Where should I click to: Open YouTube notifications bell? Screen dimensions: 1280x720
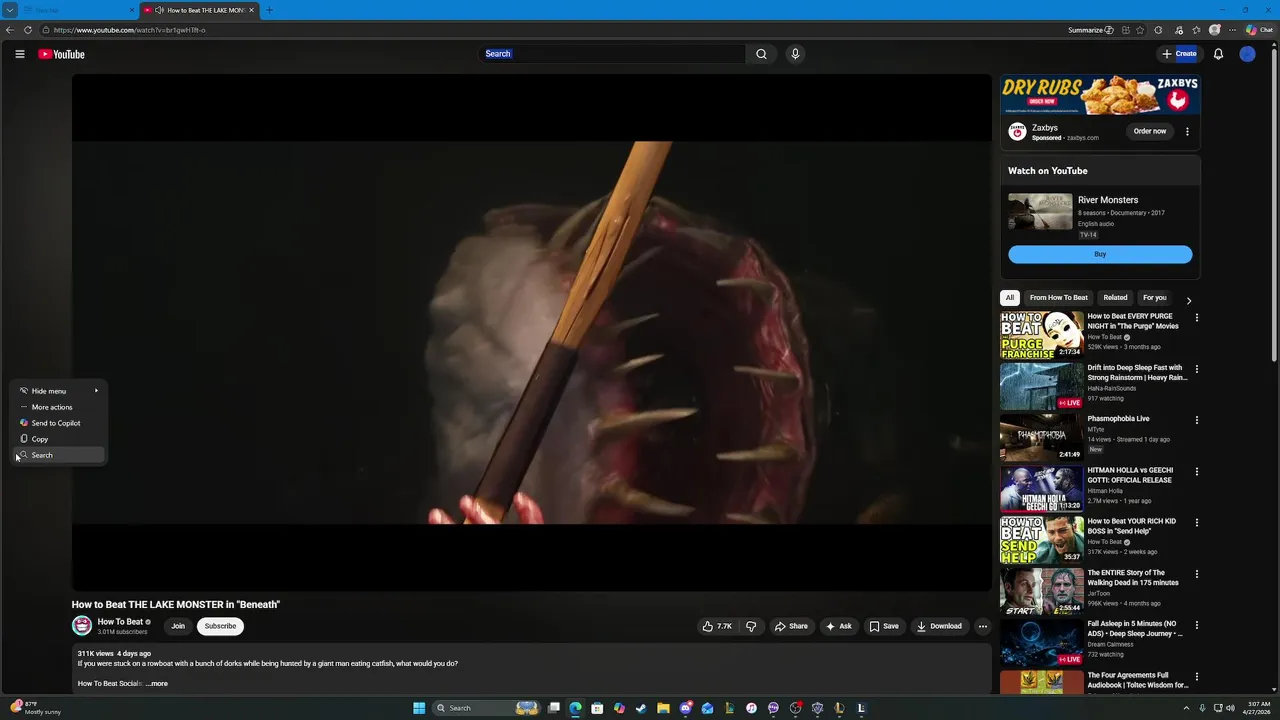click(1218, 54)
